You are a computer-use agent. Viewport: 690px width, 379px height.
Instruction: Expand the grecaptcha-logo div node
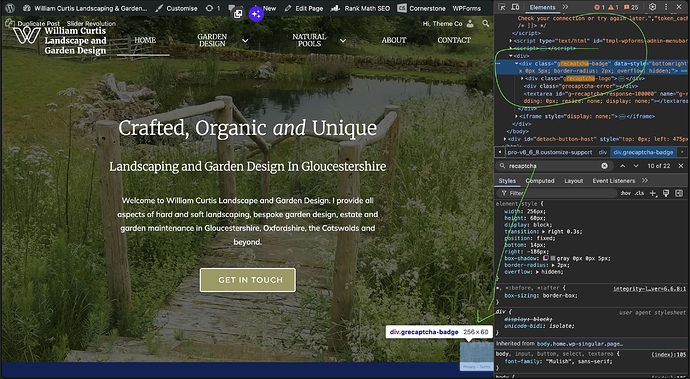pos(522,78)
